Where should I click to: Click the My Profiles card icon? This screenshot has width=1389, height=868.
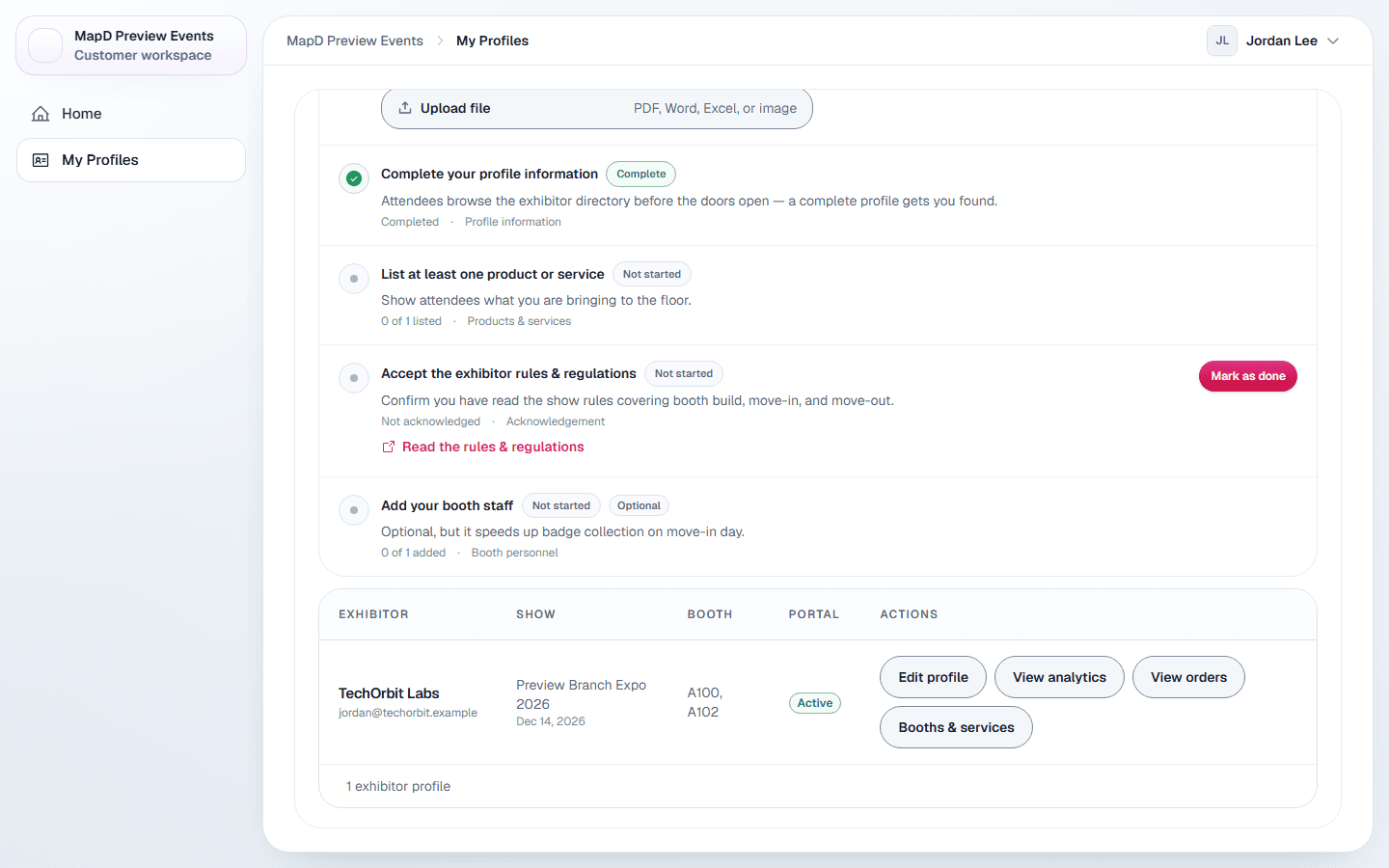[x=41, y=160]
